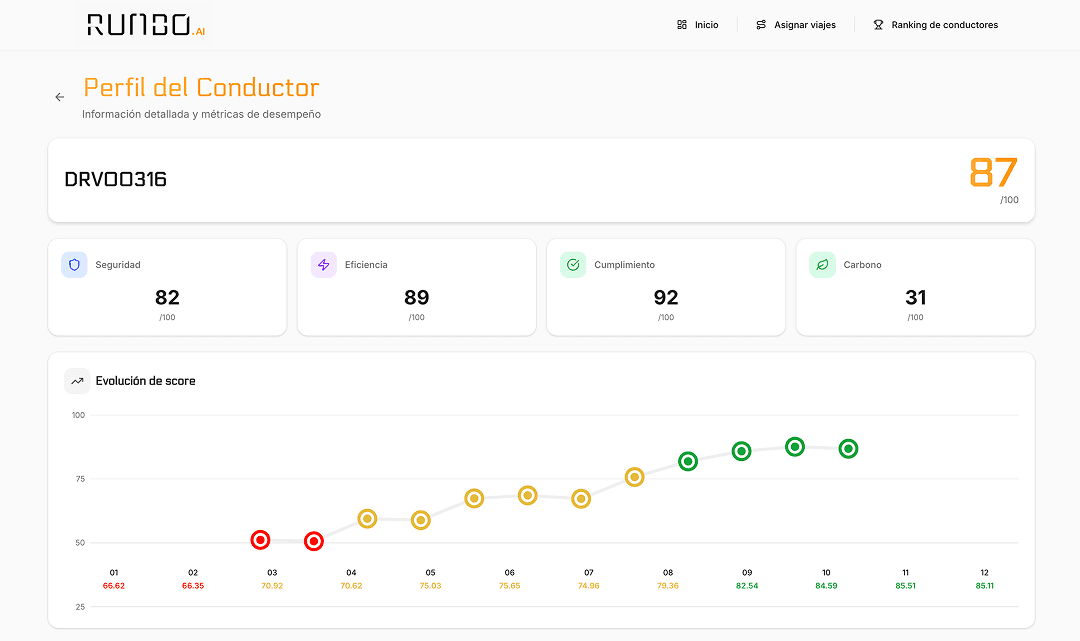The image size is (1080, 641).
Task: Click the month 08 value 79.36
Action: point(668,586)
